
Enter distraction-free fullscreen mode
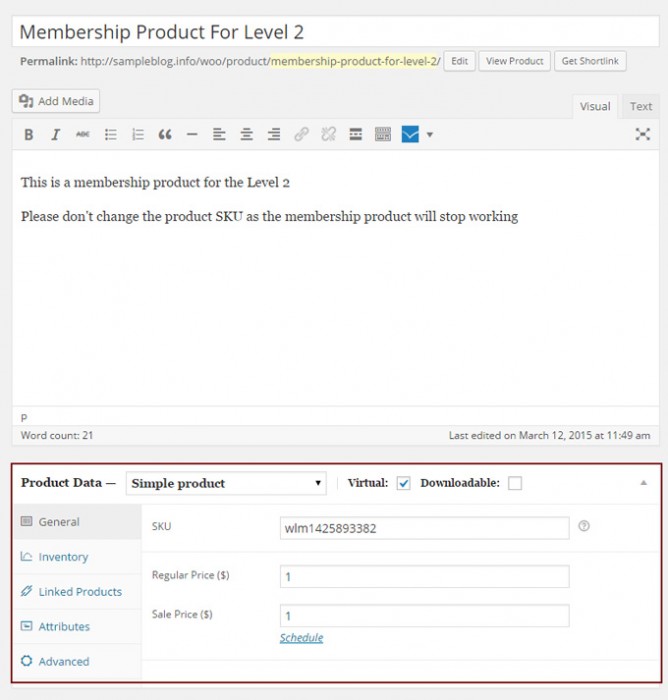[643, 134]
